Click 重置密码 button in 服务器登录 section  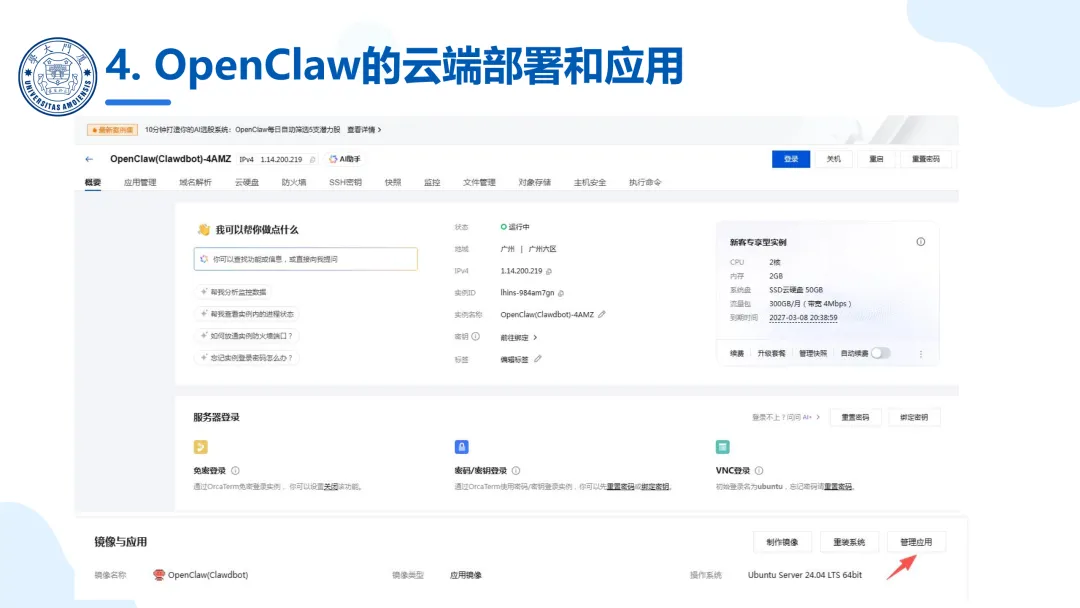[855, 417]
